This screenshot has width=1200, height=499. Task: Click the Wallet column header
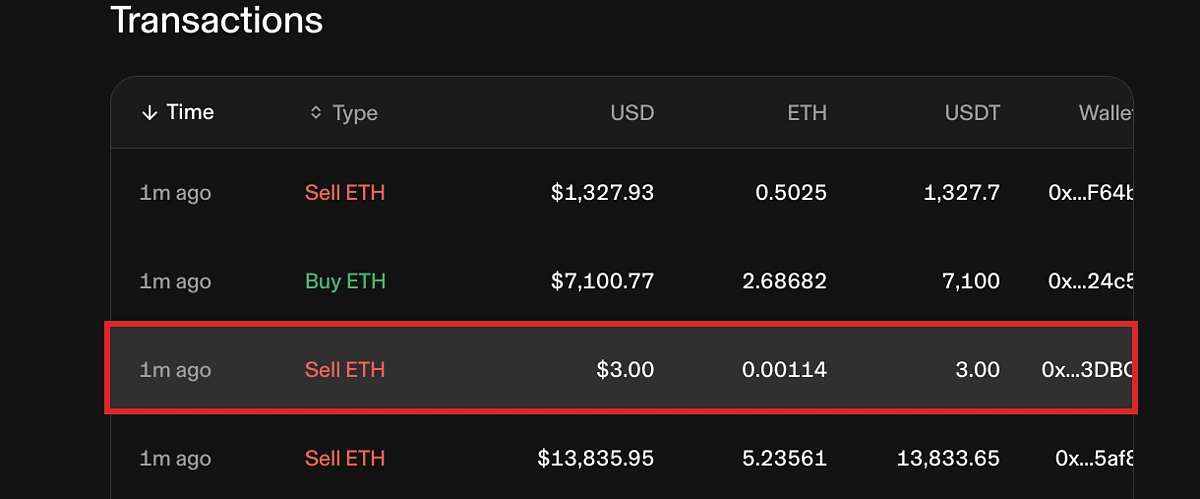click(x=1106, y=113)
